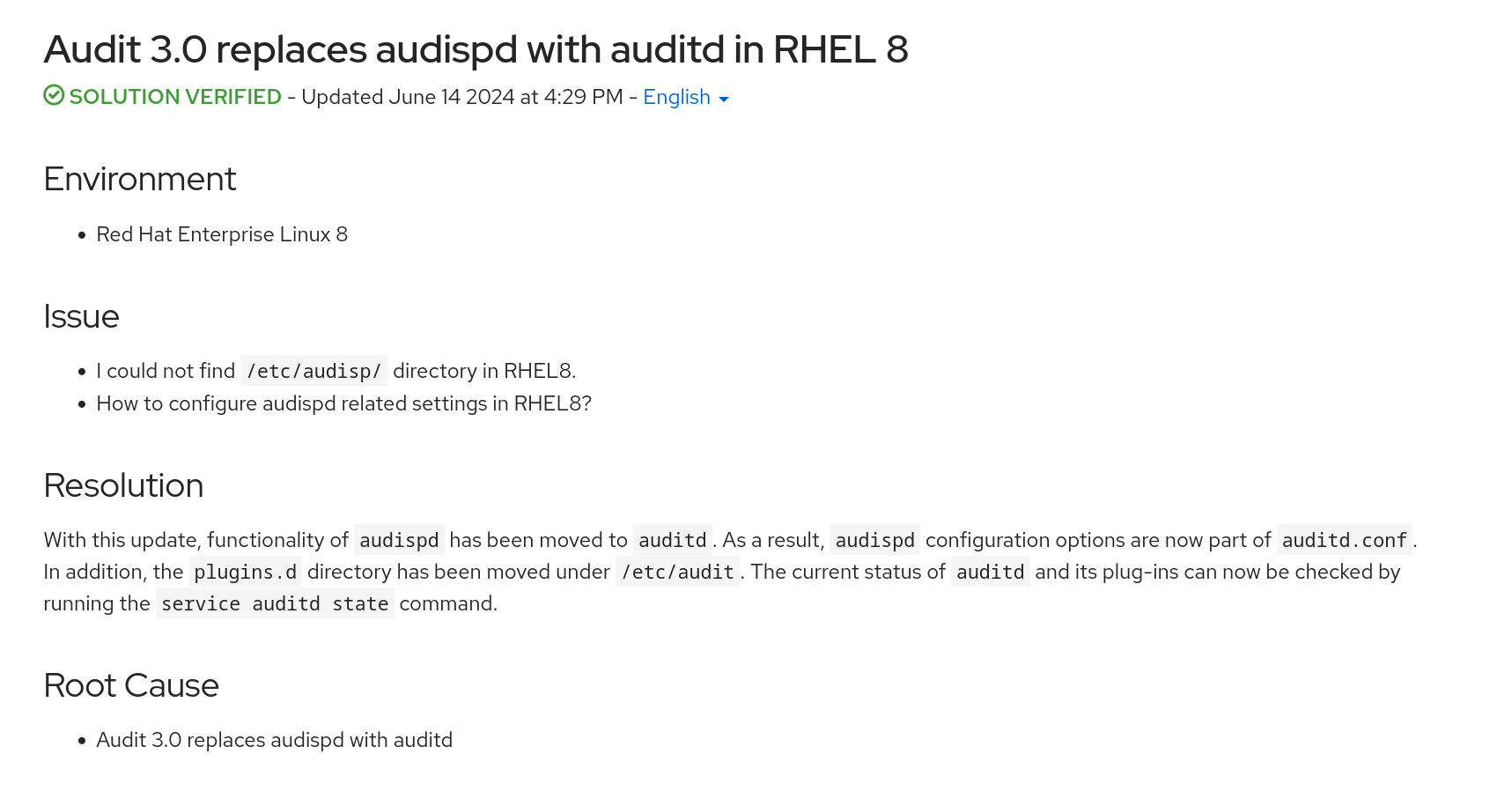Click the Updated June 14 2024 timestamp
This screenshot has width=1512, height=791.
coord(461,97)
